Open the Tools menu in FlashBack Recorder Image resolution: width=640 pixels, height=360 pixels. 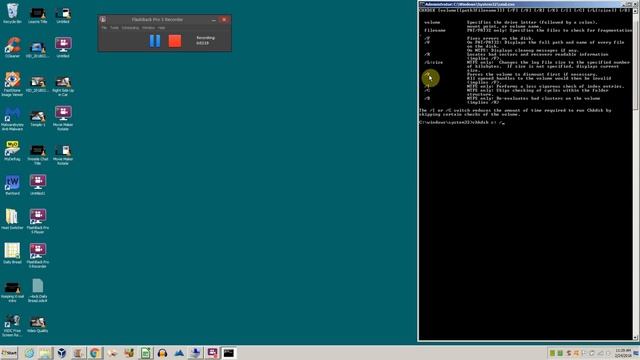pos(114,28)
